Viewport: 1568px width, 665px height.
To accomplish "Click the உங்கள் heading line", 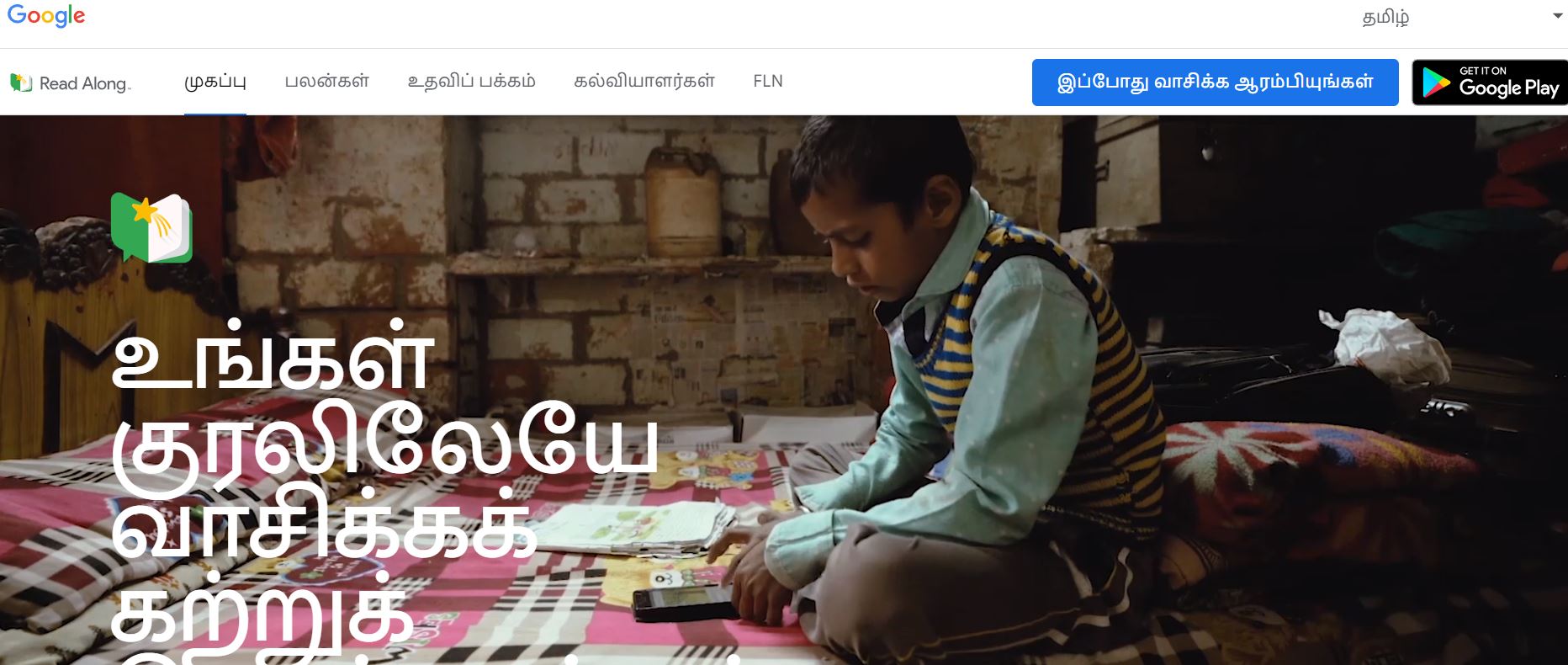I will [273, 357].
